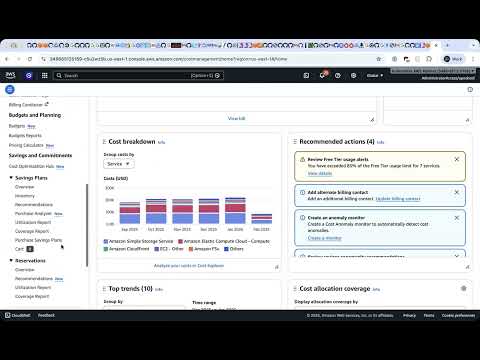The height and width of the screenshot is (360, 480).
Task: Open Purchase Savings Plans
Action: click(38, 240)
